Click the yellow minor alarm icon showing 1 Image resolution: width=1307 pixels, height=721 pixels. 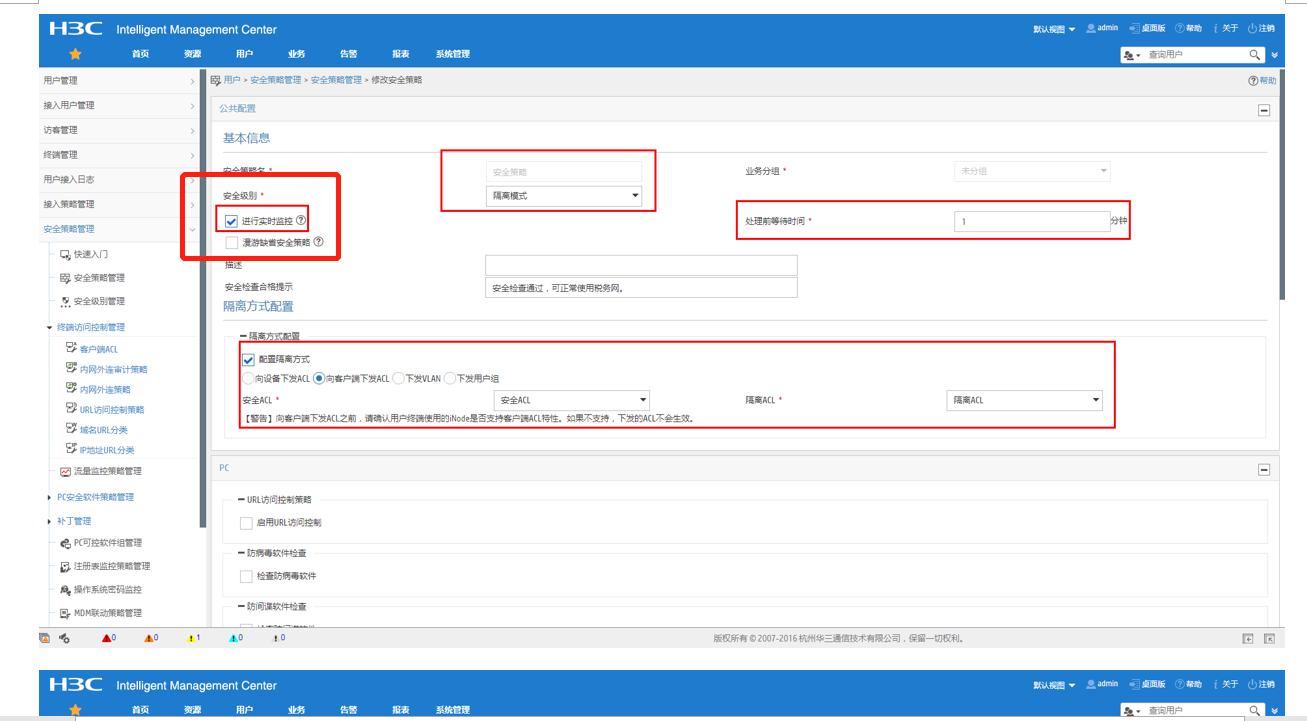point(191,638)
